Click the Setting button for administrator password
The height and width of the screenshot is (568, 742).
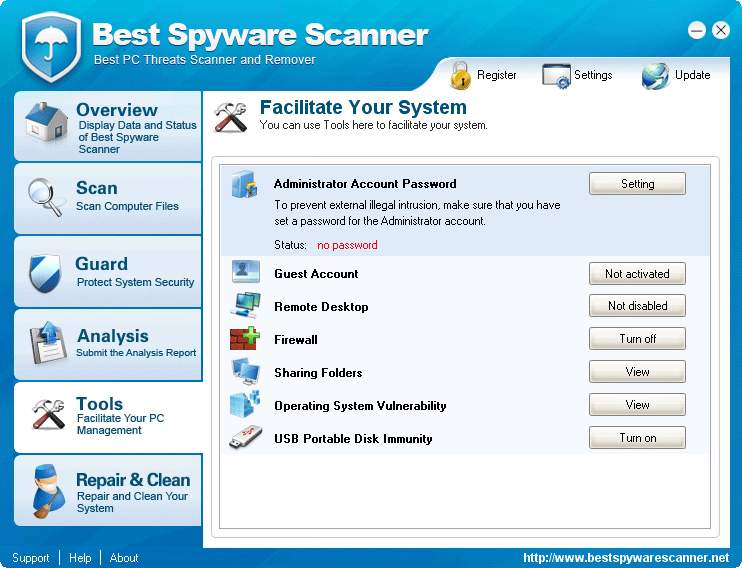637,184
